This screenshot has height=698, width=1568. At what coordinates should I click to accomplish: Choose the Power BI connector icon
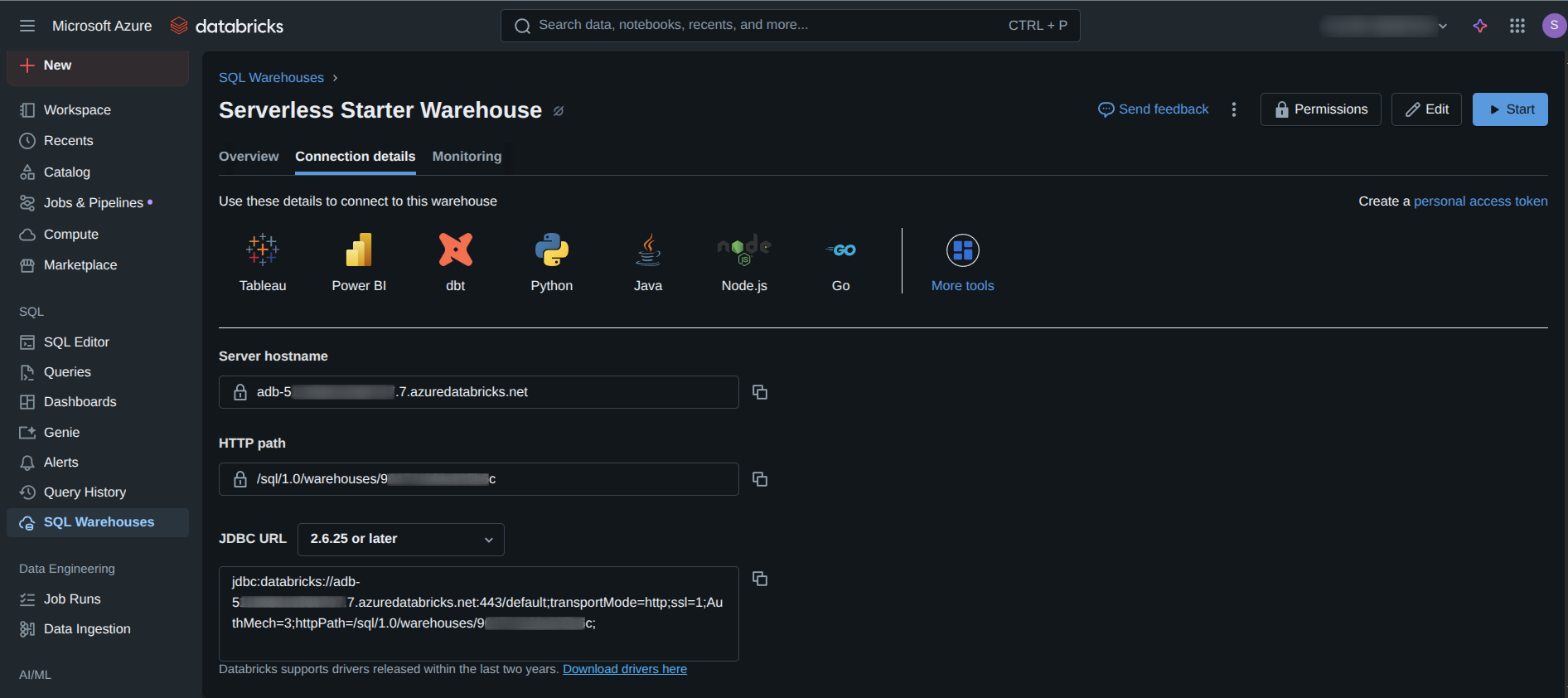coord(359,250)
